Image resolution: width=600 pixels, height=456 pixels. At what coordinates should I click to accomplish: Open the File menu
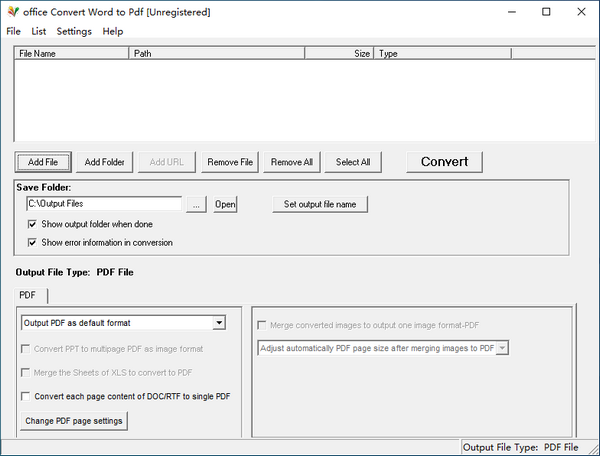click(13, 31)
